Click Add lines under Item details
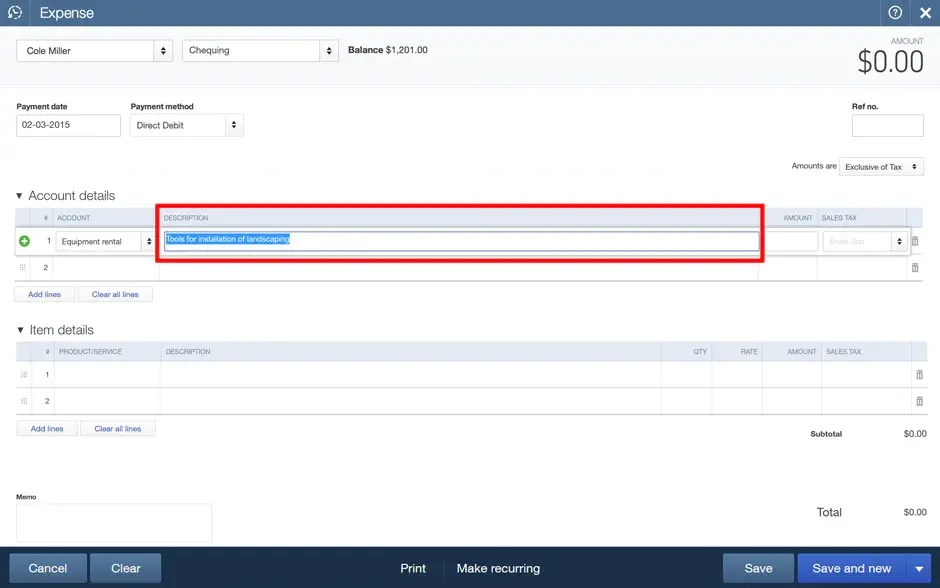 click(x=47, y=429)
